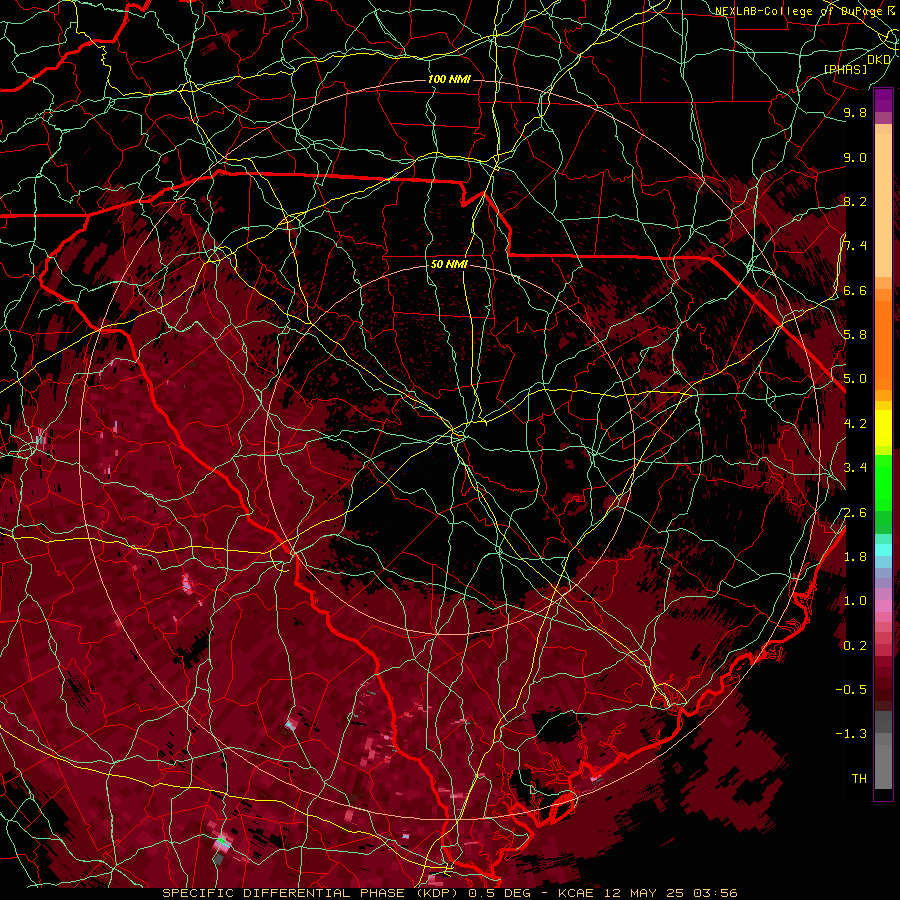Click the [PHAS] legend header
This screenshot has height=900, width=900.
[845, 69]
